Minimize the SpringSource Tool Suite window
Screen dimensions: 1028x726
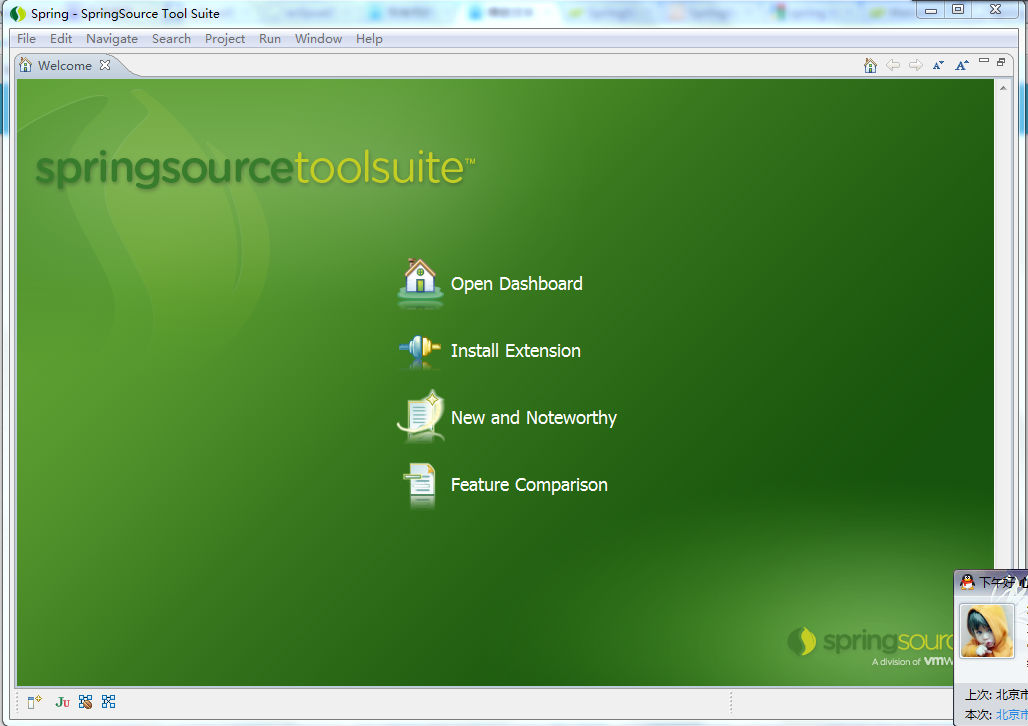(x=931, y=10)
